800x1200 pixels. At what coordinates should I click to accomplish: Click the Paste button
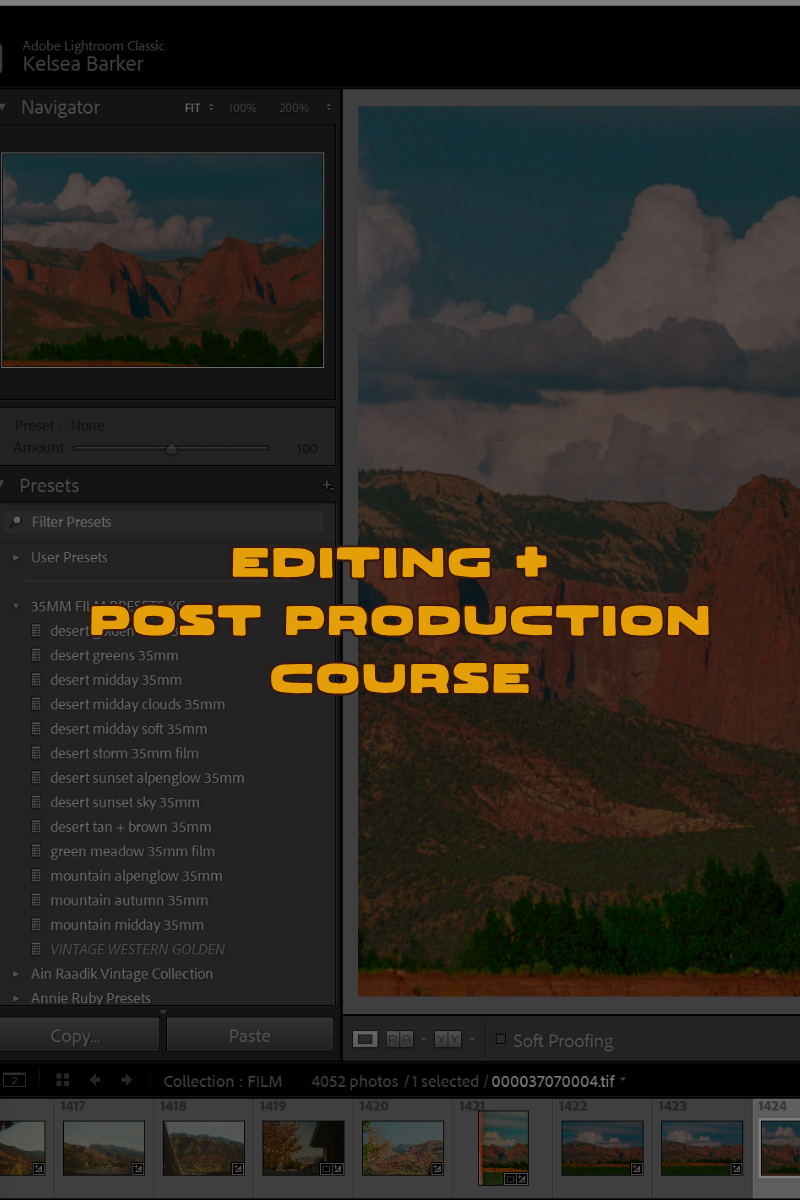[x=250, y=1036]
